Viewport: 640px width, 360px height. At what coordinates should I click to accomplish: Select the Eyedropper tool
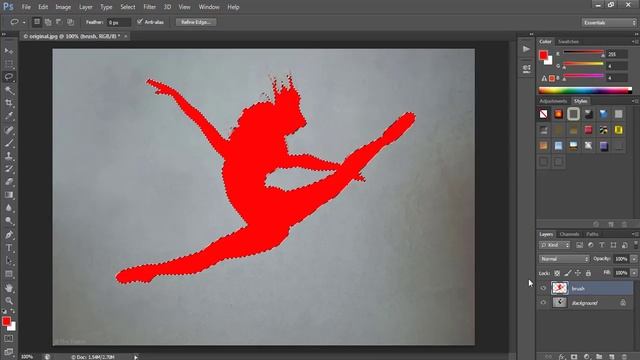[x=9, y=116]
